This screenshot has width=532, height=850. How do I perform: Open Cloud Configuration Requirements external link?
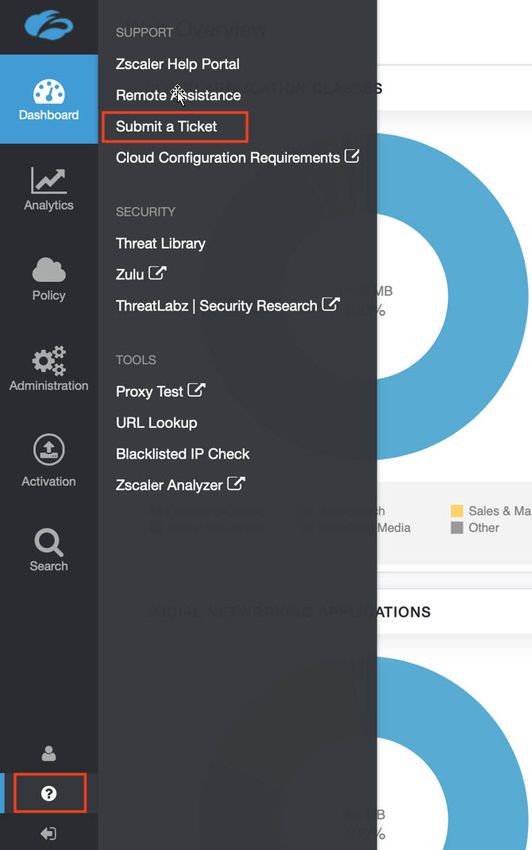[238, 158]
